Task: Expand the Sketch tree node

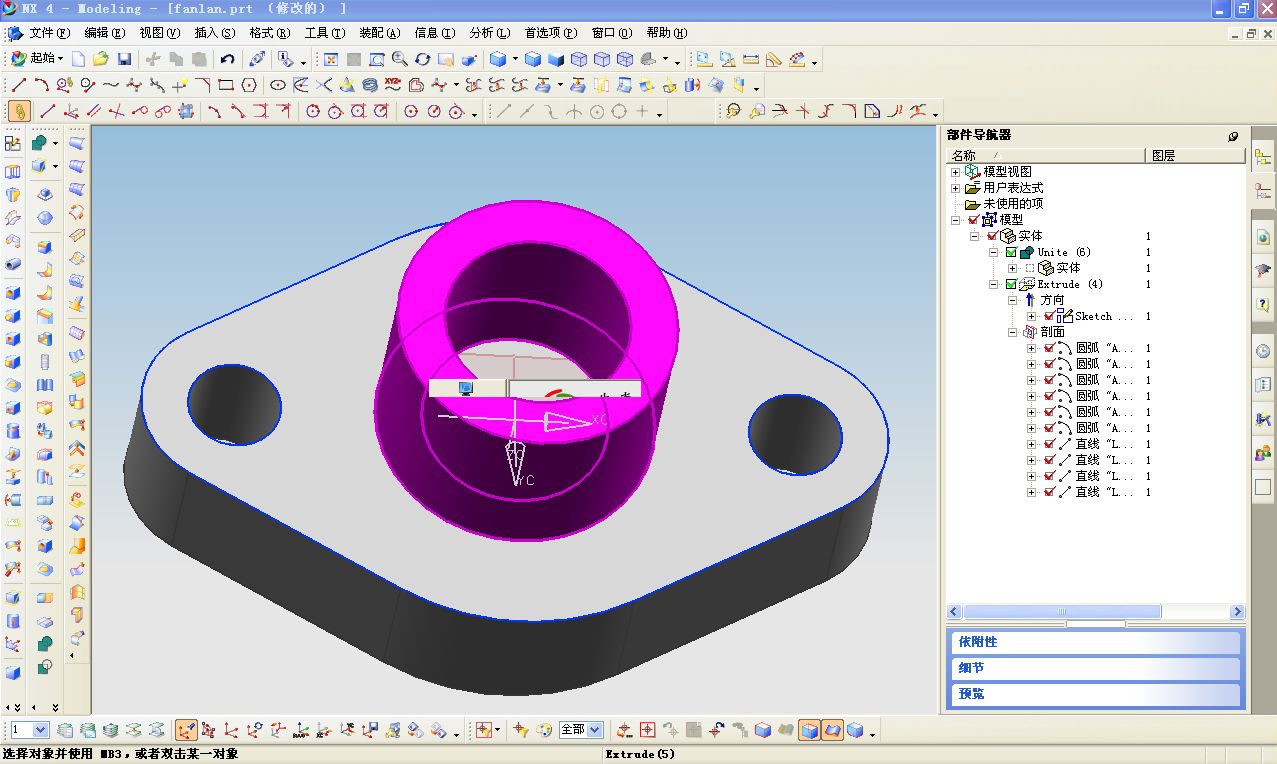Action: pyautogui.click(x=1031, y=316)
